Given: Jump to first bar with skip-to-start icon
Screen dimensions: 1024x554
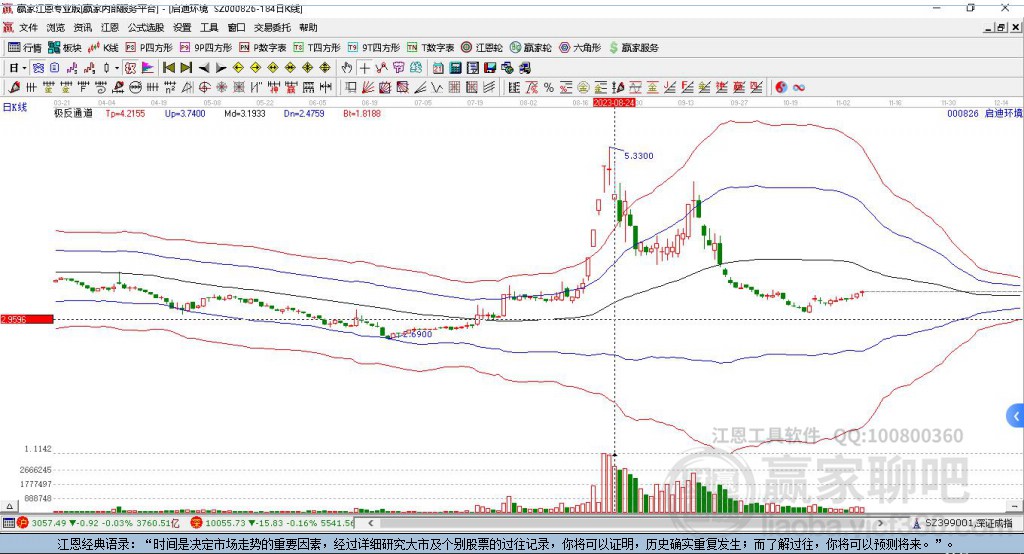Looking at the screenshot, I should pos(168,68).
